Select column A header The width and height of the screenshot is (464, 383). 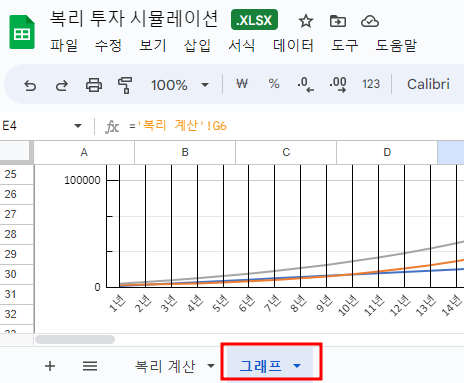pos(84,152)
